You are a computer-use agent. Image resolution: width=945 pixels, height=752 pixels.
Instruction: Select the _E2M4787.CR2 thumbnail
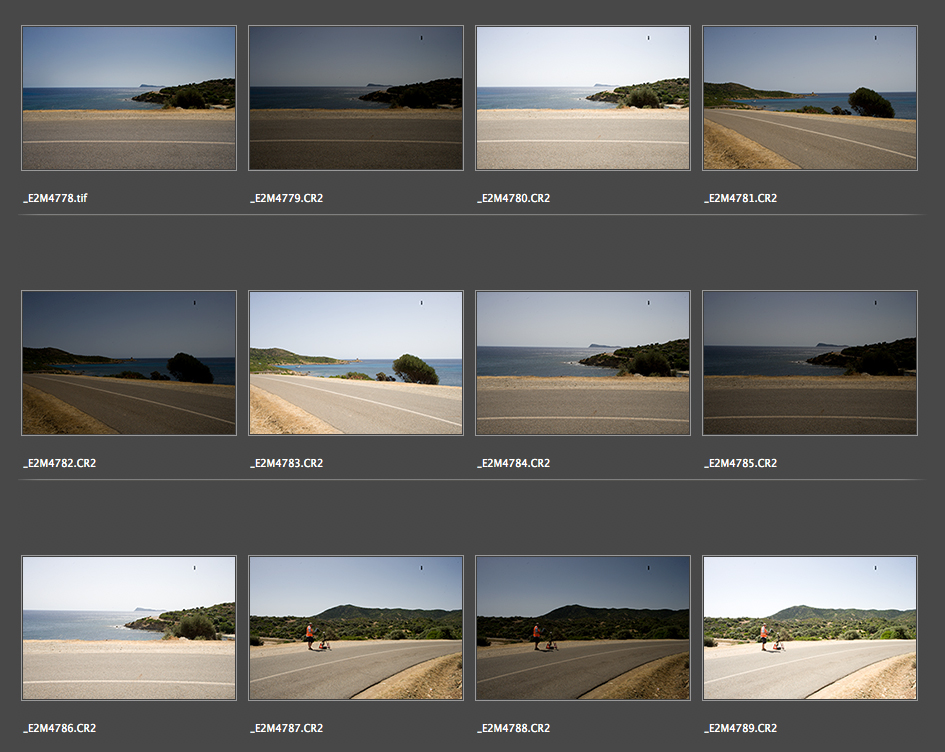coord(356,628)
